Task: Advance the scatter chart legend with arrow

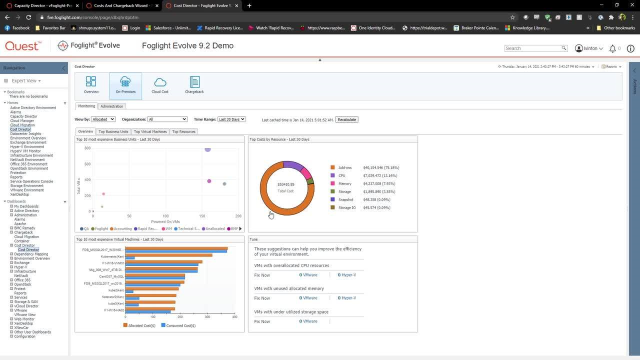Action: click(240, 229)
